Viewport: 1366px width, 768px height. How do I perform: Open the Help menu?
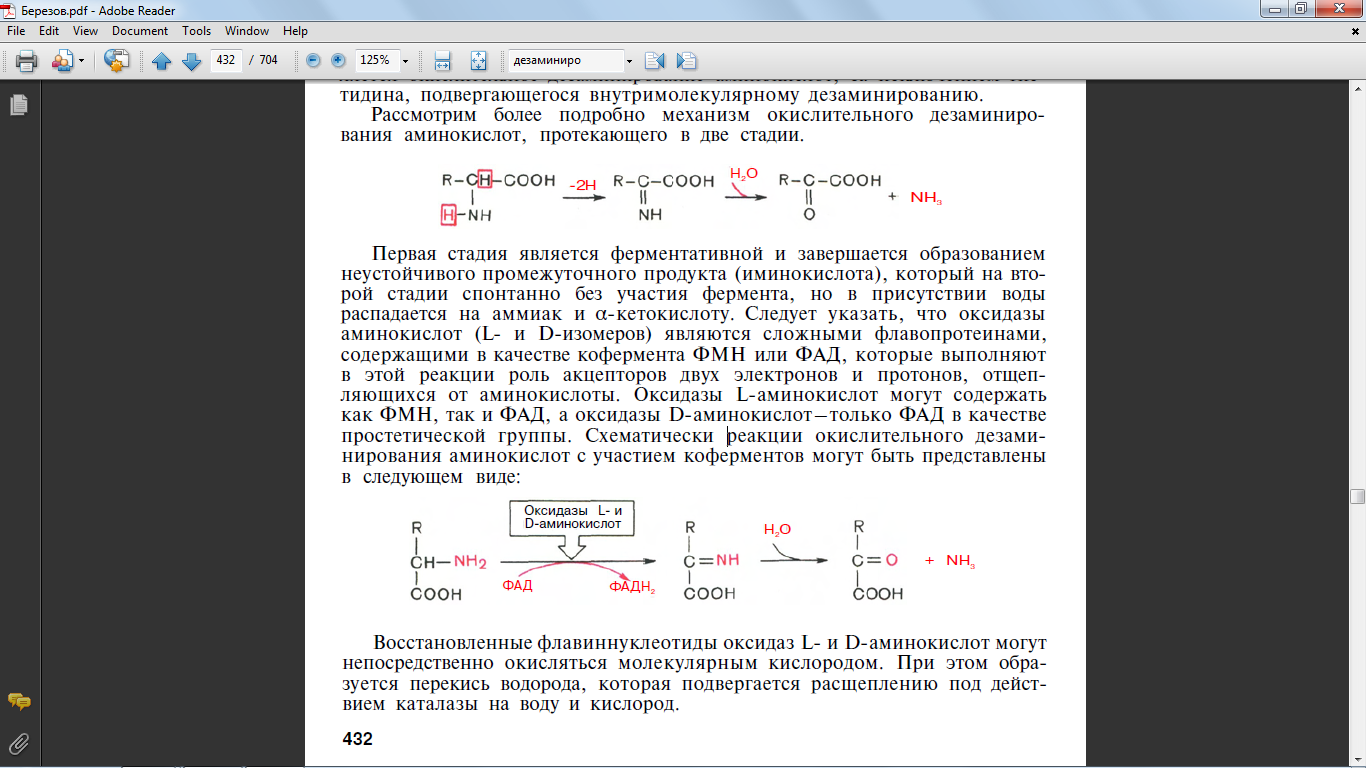pos(295,31)
